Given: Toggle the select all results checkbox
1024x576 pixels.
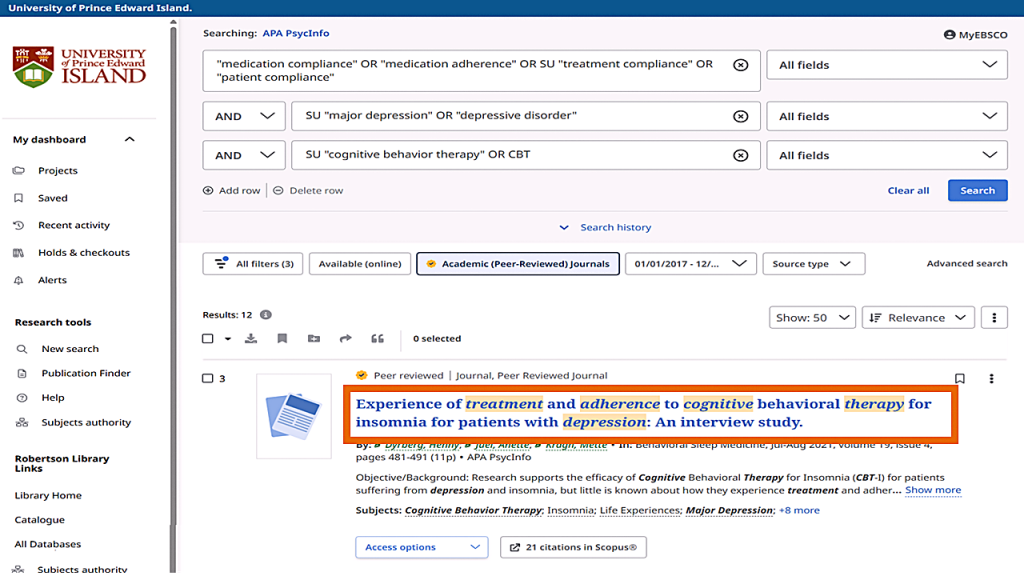Looking at the screenshot, I should point(208,339).
